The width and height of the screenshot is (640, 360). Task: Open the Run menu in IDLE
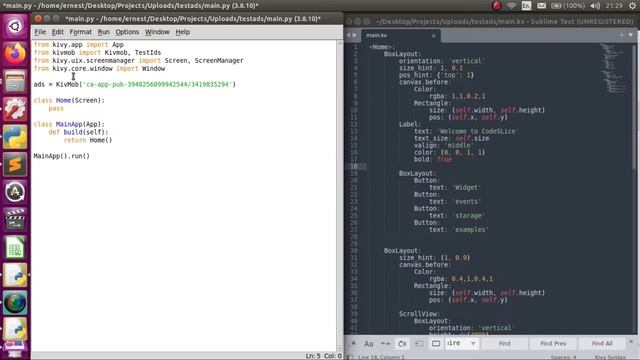[x=104, y=32]
